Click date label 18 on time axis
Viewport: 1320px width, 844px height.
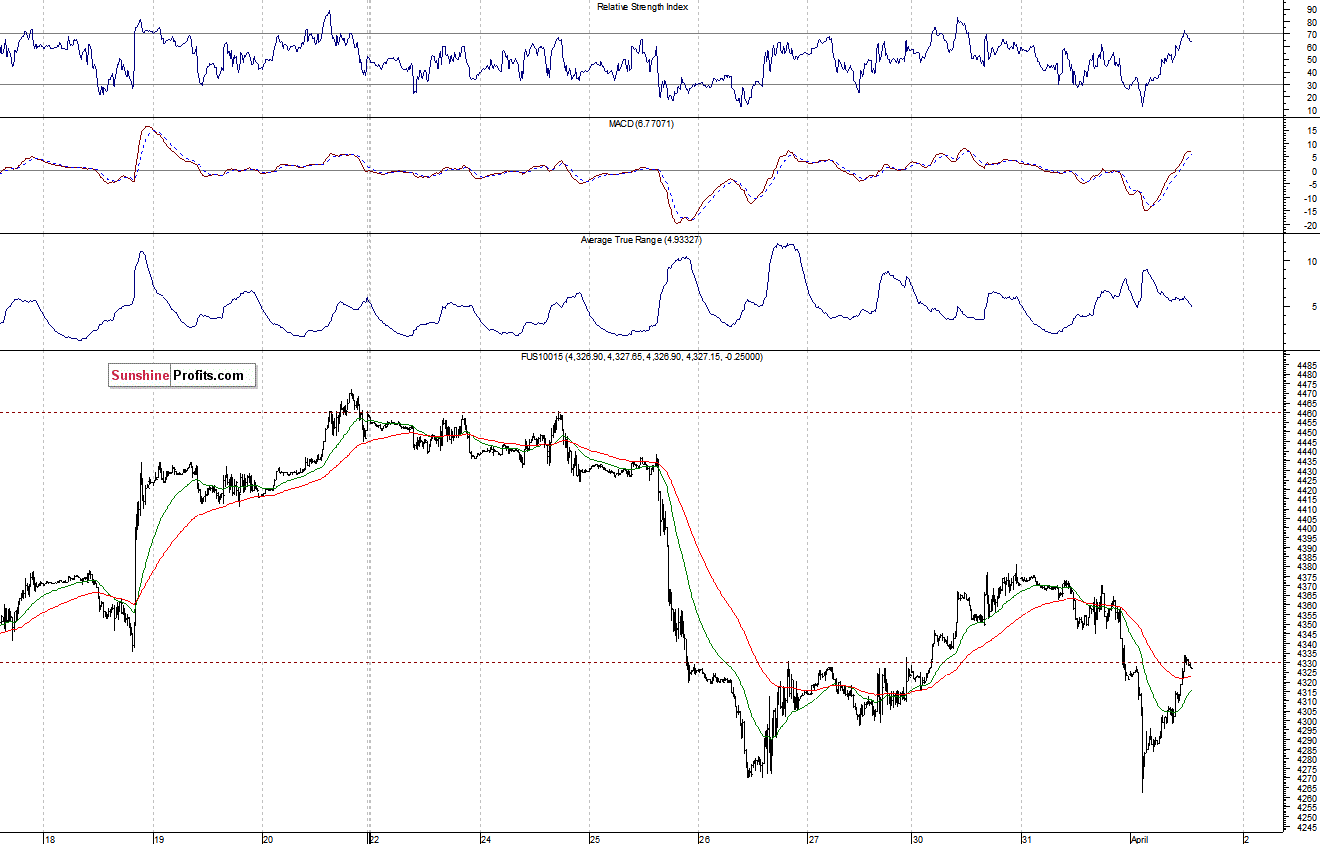[x=49, y=839]
